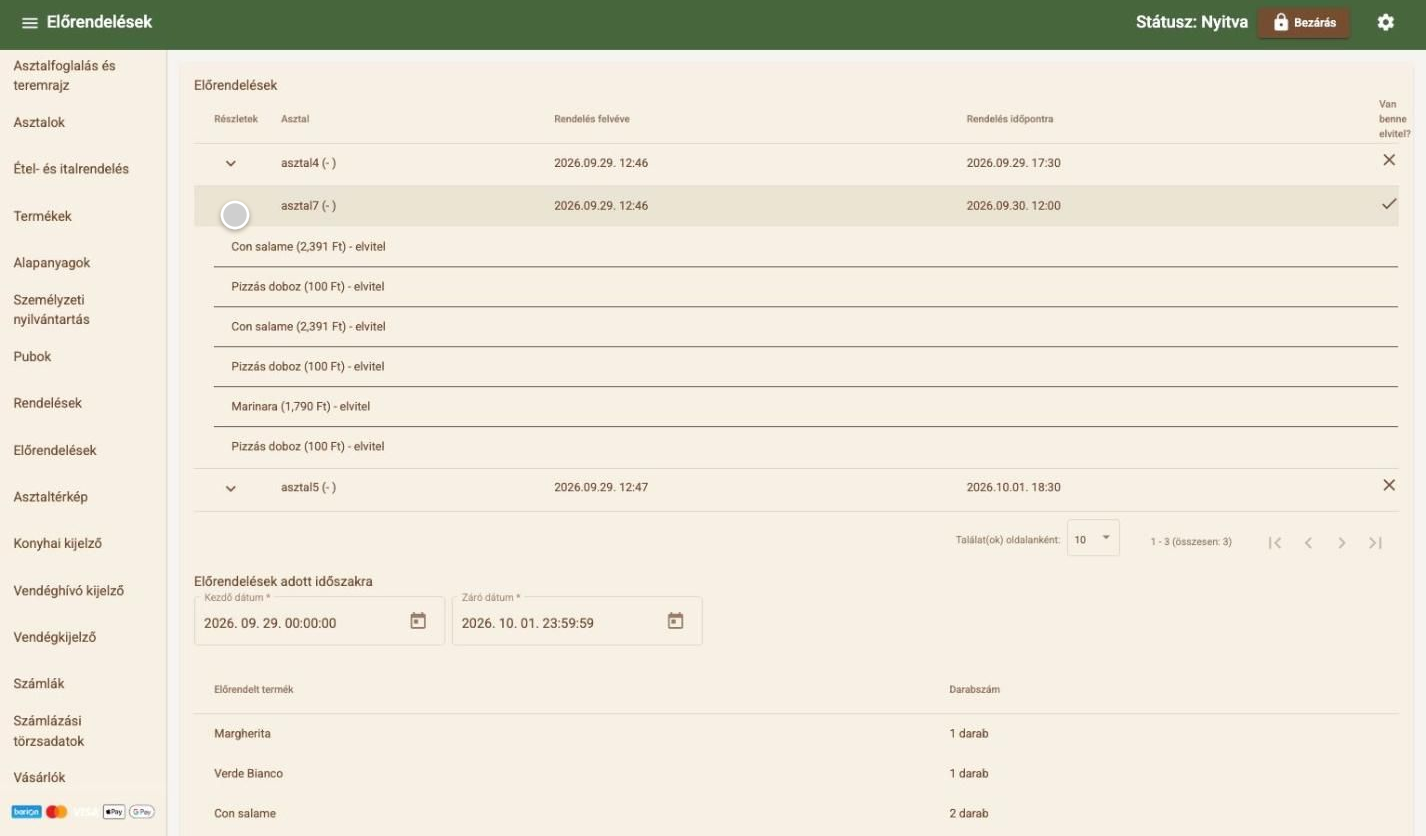This screenshot has width=1426, height=836.
Task: Go to the Számlák sidebar item
Action: click(x=39, y=684)
